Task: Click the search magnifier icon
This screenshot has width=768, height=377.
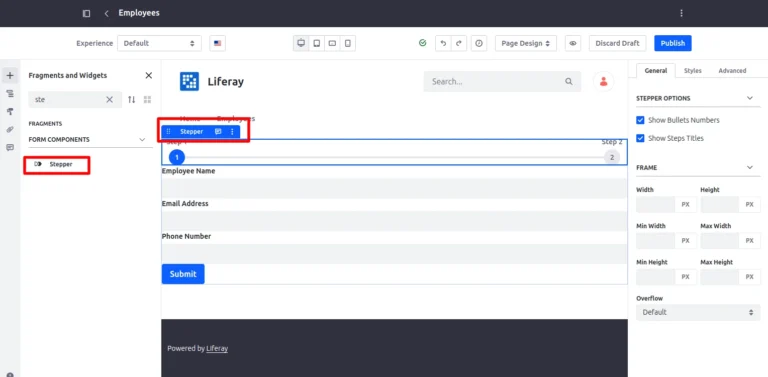Action: click(x=569, y=81)
